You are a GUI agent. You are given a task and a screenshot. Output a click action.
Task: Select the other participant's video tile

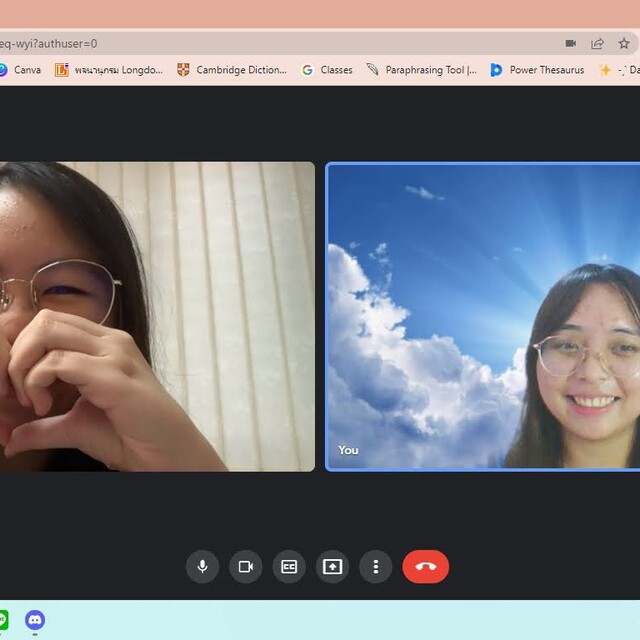155,316
